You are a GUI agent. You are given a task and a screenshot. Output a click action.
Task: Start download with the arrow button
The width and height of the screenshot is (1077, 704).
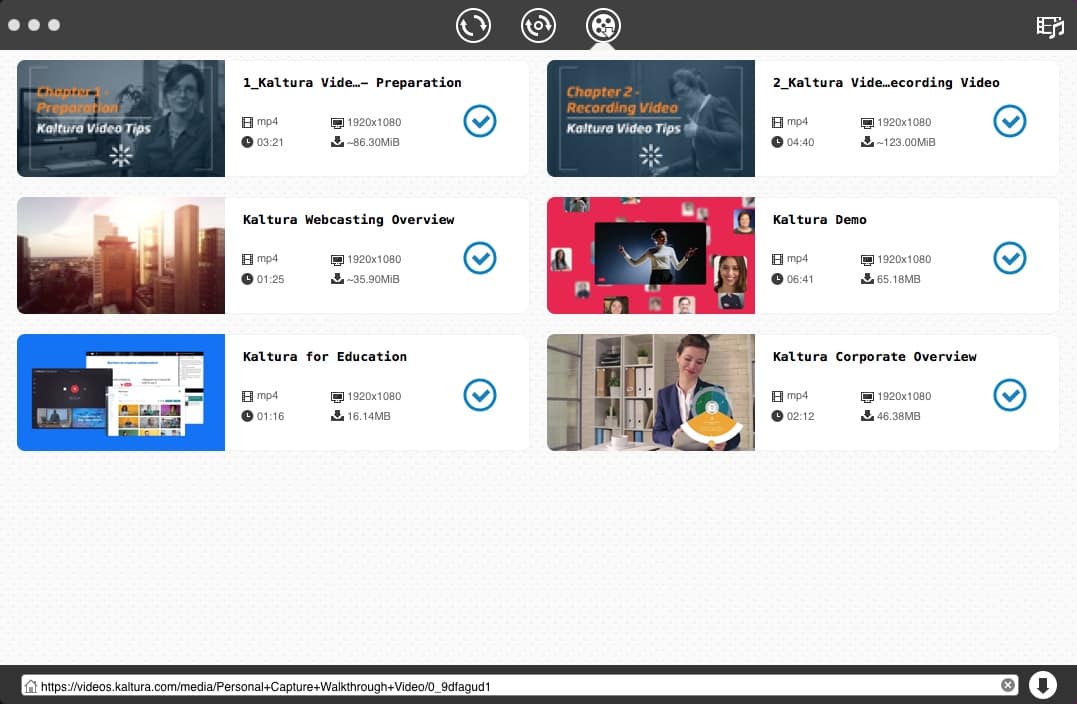click(1042, 685)
